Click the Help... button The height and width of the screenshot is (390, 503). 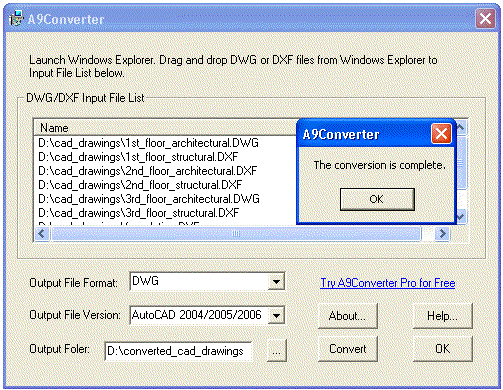point(442,316)
